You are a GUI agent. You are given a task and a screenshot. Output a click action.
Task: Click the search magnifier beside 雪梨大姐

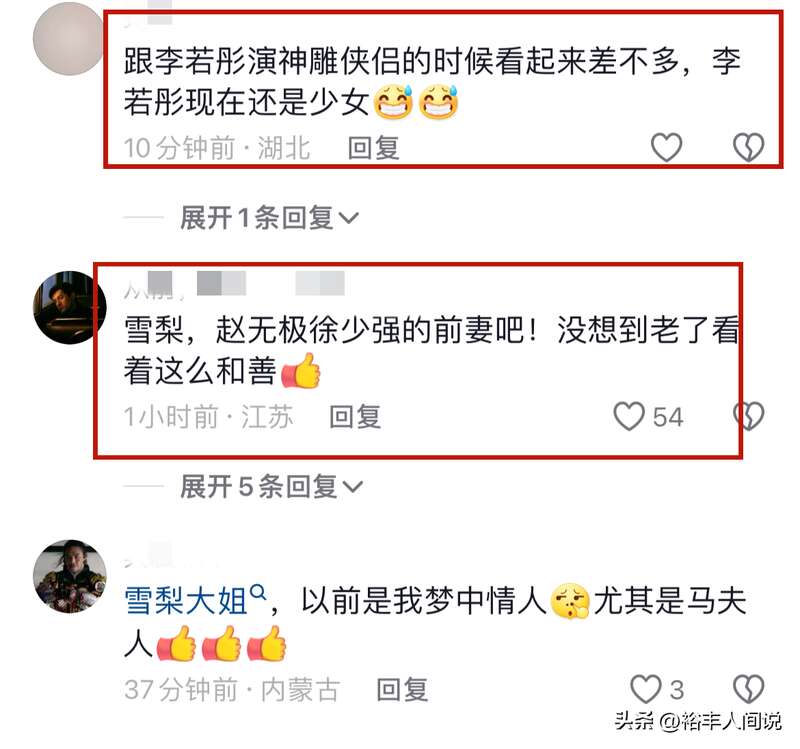[x=259, y=593]
